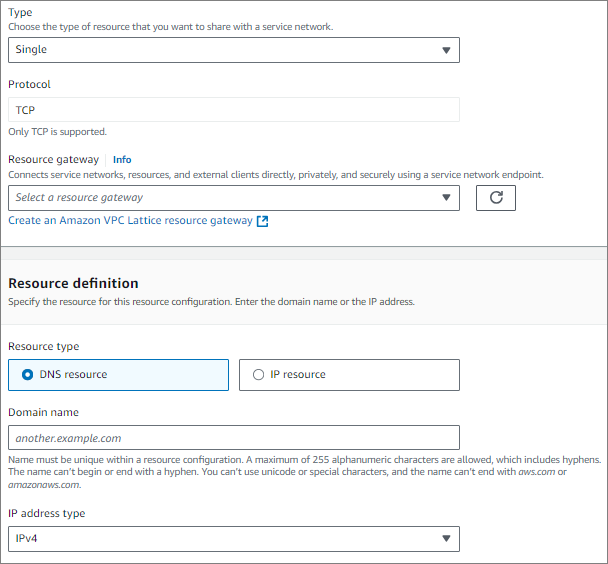Click the IP address type label

47,513
